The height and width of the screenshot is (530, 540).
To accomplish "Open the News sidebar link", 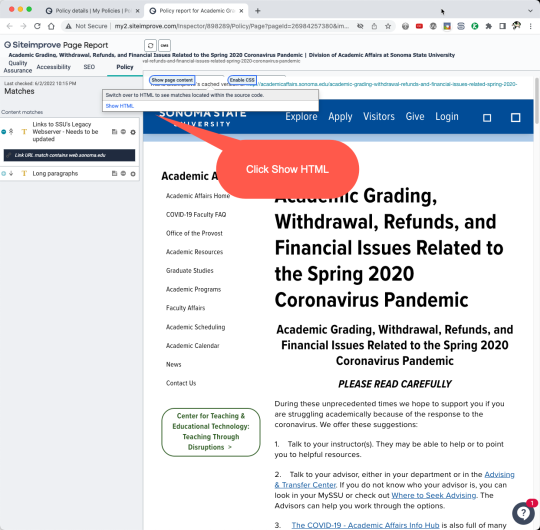I will point(174,364).
